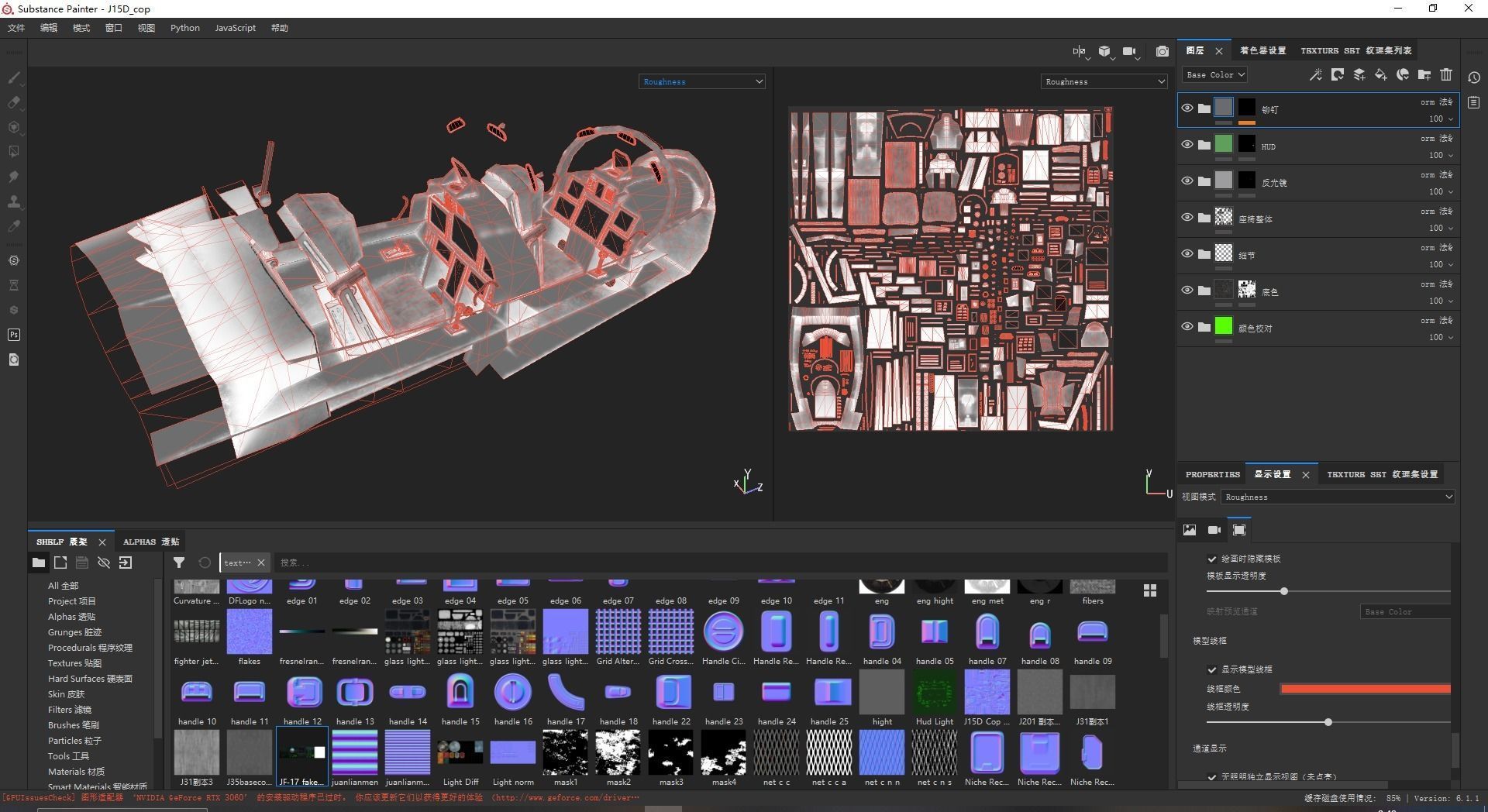The image size is (1488, 812).
Task: Click the camera perspective icon above viewport
Action: [x=1130, y=51]
